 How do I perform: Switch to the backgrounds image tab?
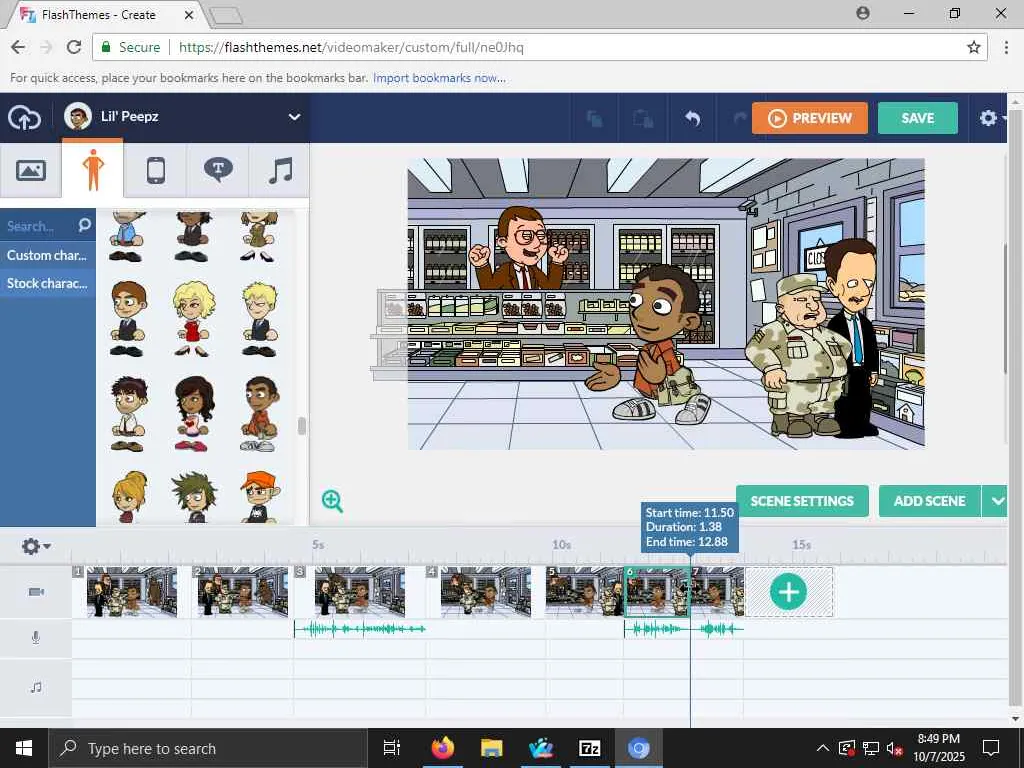pos(31,170)
